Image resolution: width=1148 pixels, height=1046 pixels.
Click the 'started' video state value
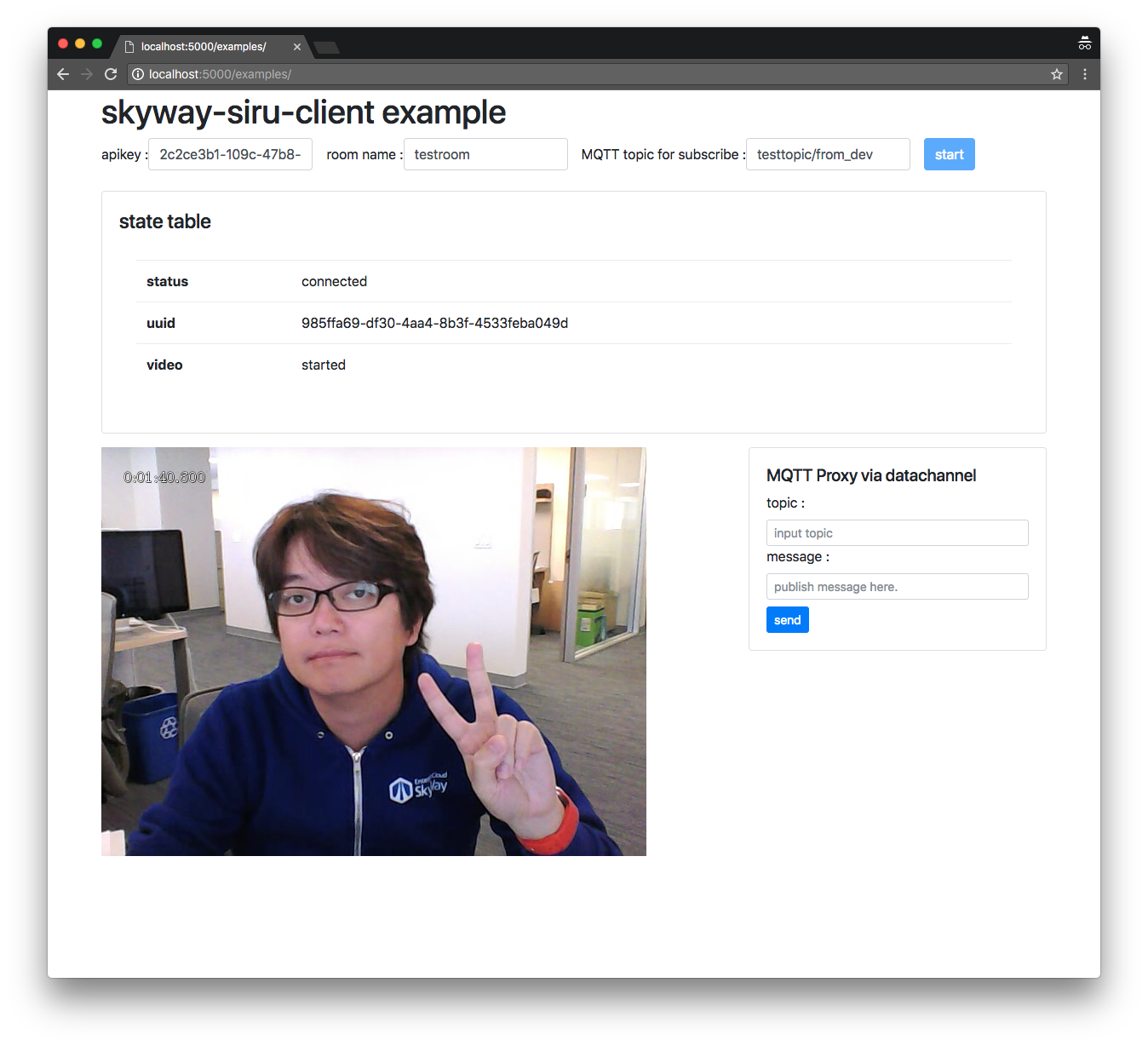[x=324, y=365]
